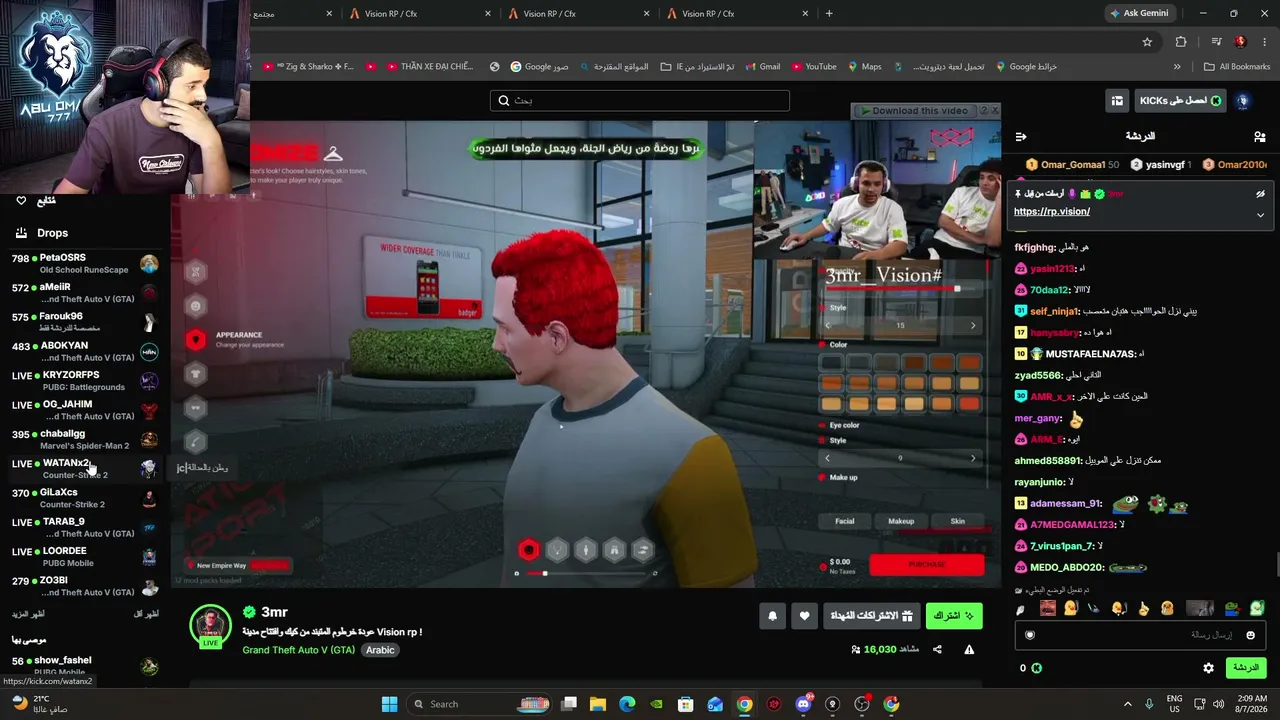
Task: Open help on the download video bar
Action: tap(983, 110)
